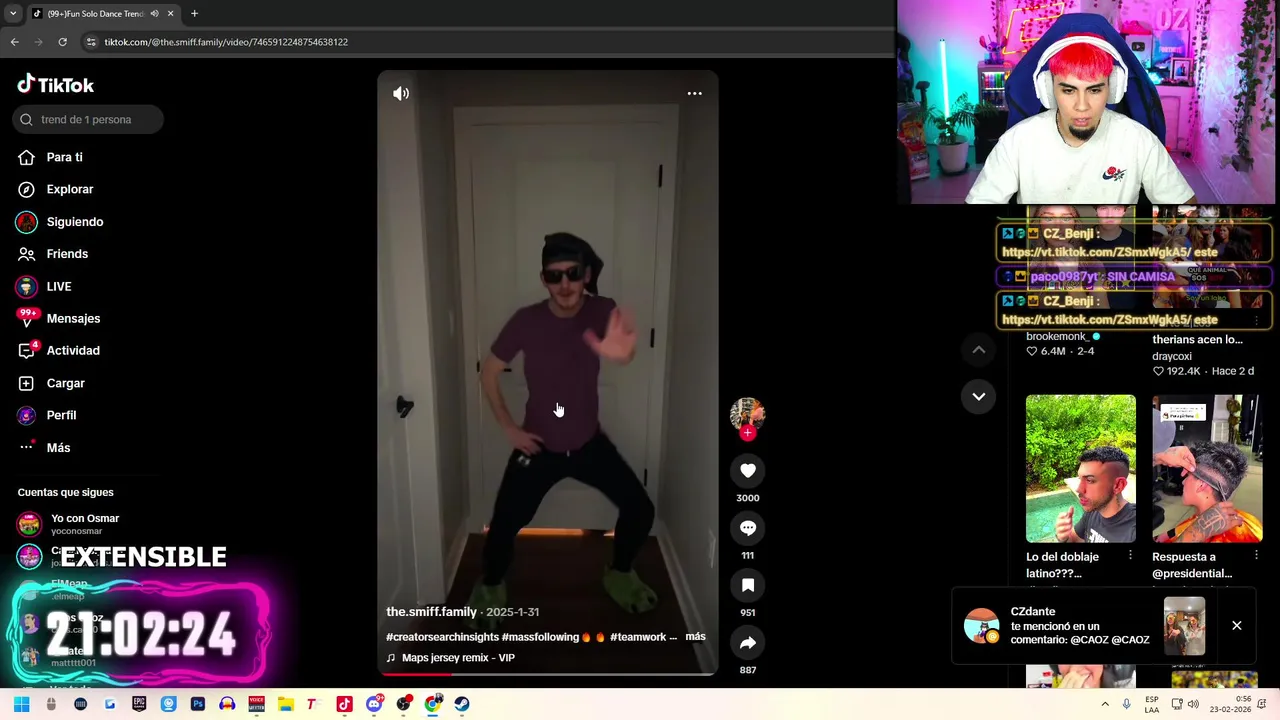Switch to Chrome in the taskbar
Viewport: 1280px width, 720px height.
click(x=433, y=704)
